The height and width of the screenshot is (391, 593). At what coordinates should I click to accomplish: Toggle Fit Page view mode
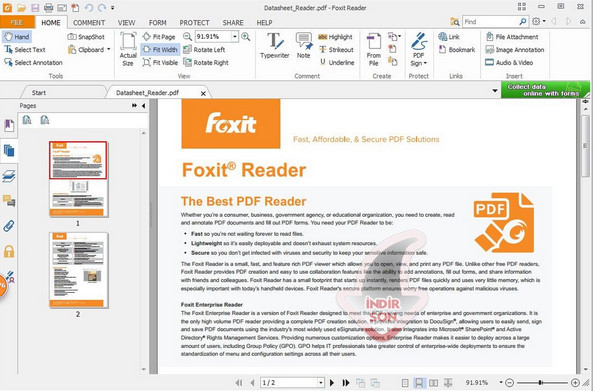(159, 37)
